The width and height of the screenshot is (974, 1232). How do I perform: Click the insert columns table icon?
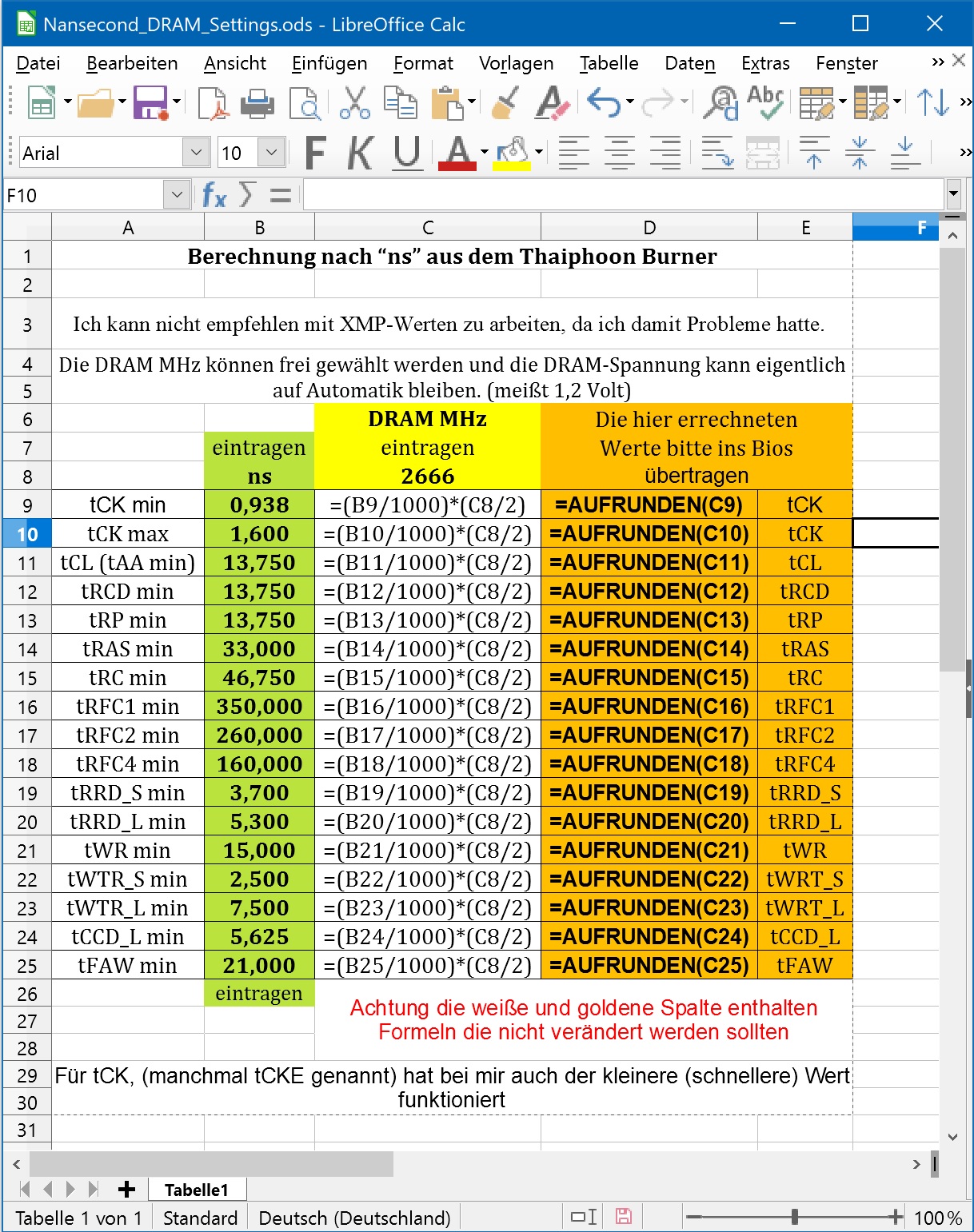(x=871, y=102)
